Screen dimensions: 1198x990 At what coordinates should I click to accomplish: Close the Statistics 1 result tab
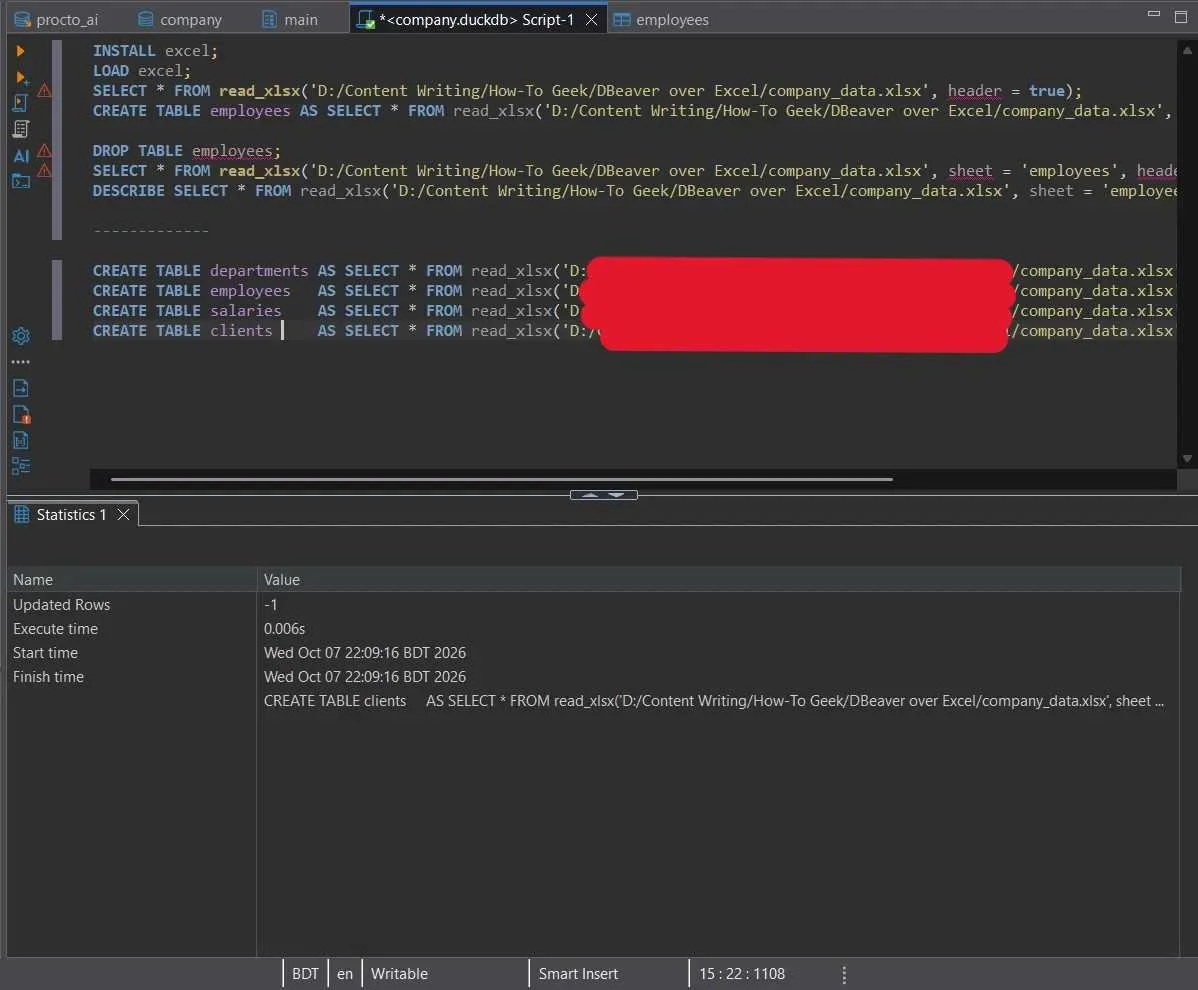pos(123,515)
